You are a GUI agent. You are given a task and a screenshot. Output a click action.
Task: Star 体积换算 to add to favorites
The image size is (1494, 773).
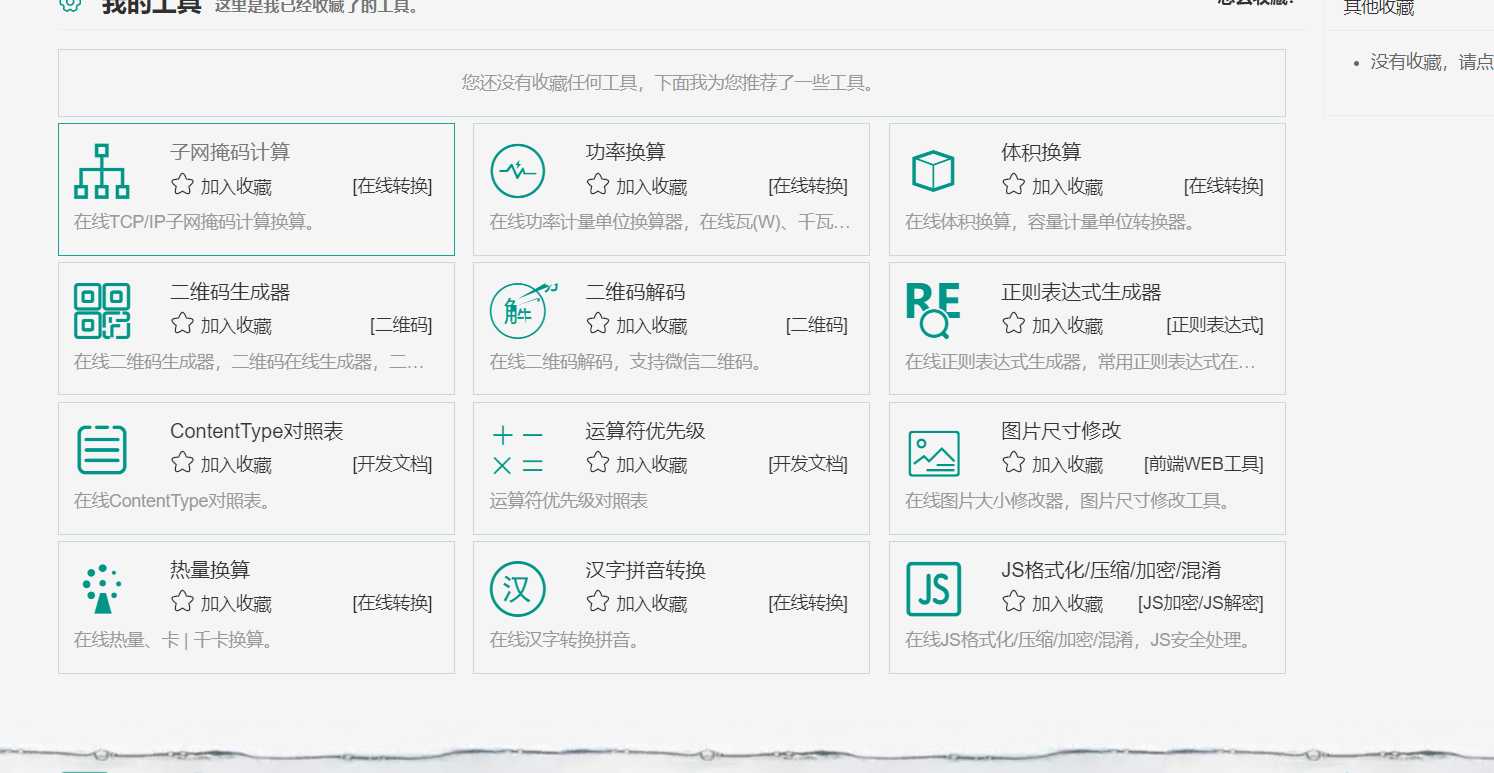1014,184
